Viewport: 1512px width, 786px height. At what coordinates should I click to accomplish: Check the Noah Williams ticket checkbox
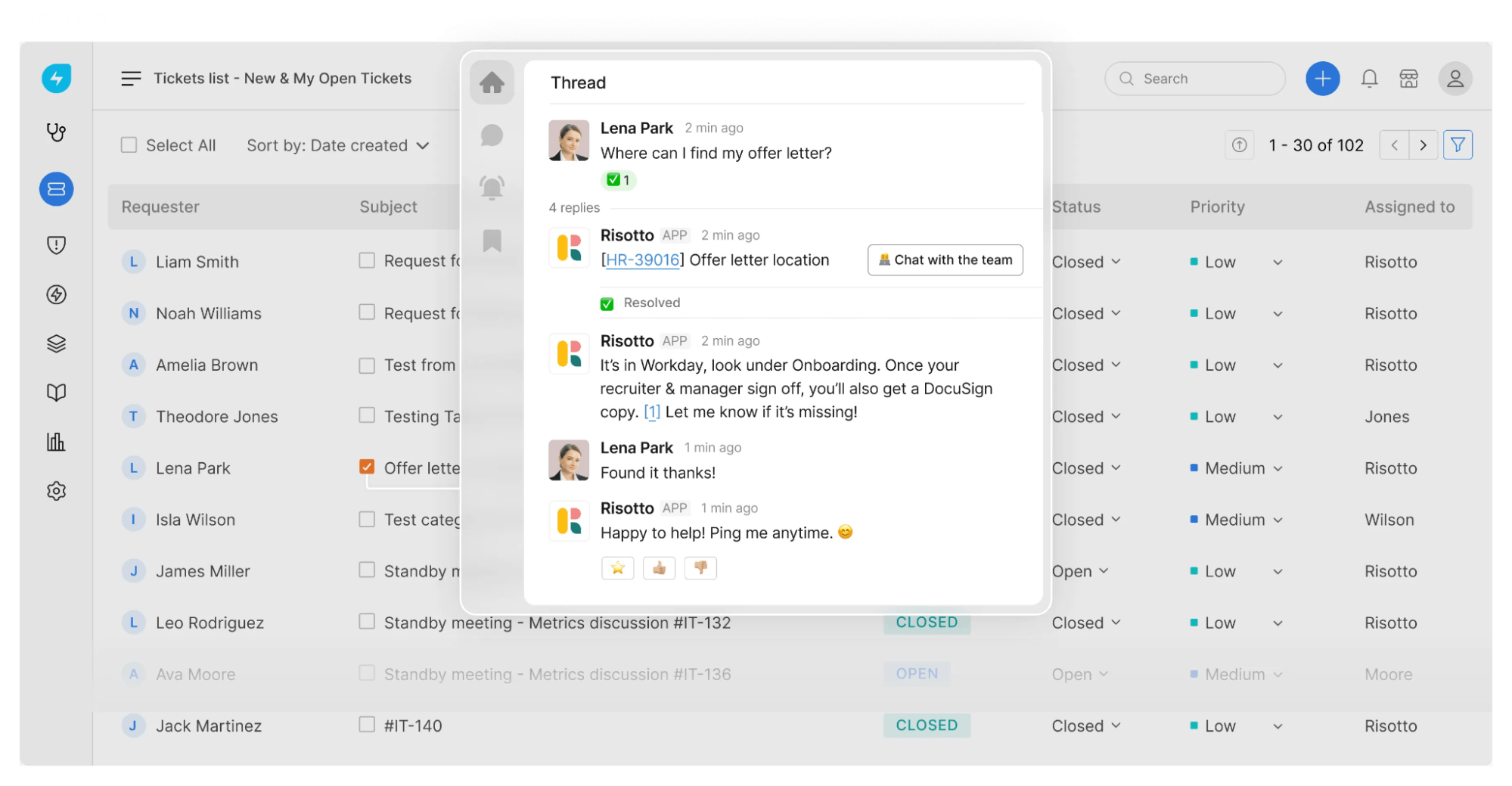pos(367,312)
